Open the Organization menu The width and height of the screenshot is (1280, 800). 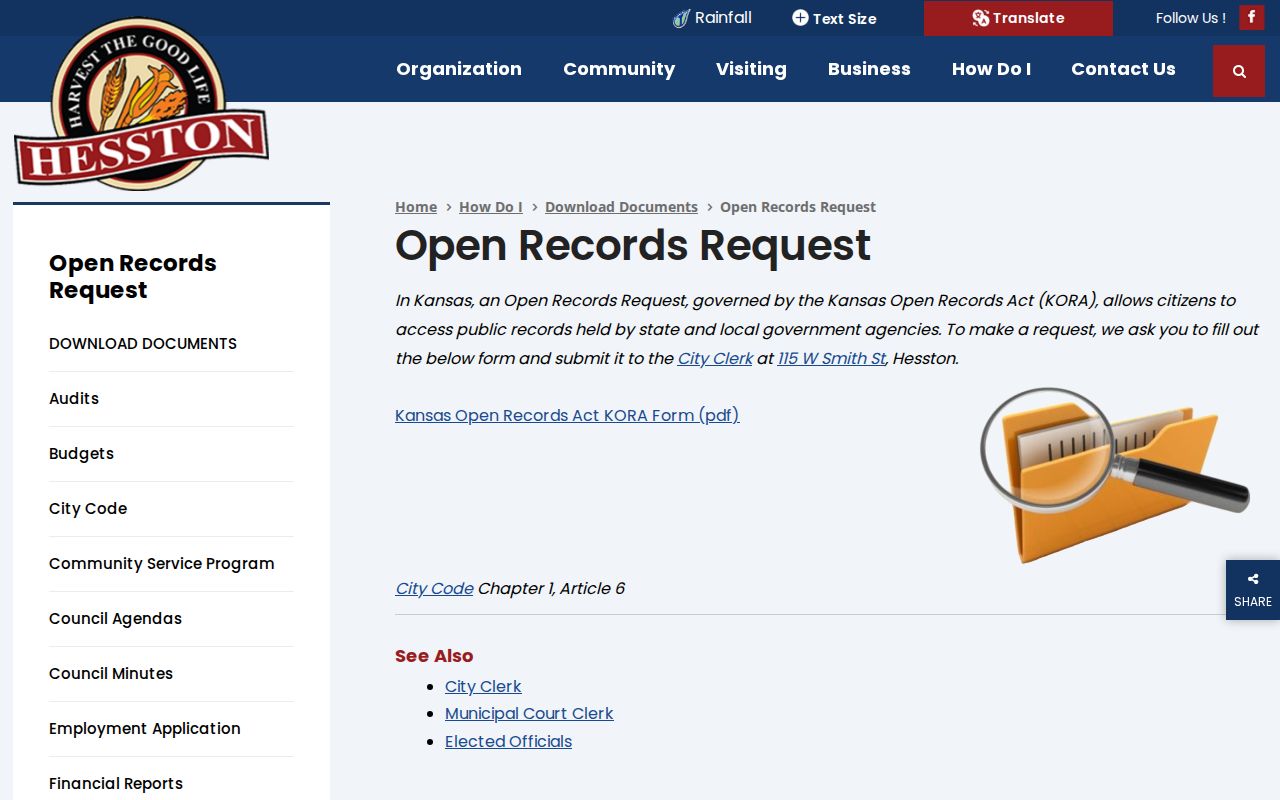coord(459,69)
